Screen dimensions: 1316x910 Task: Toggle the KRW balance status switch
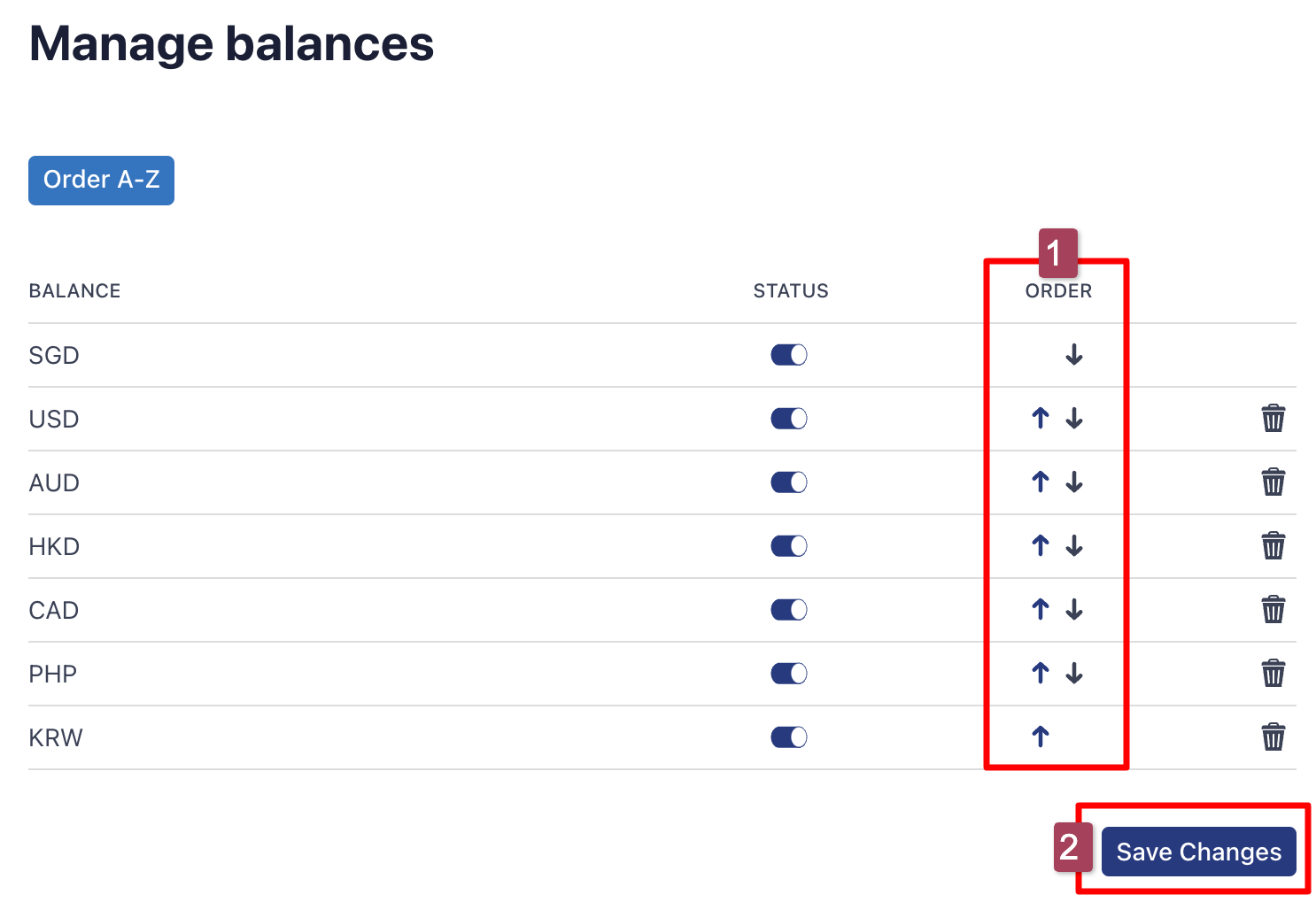click(x=789, y=737)
